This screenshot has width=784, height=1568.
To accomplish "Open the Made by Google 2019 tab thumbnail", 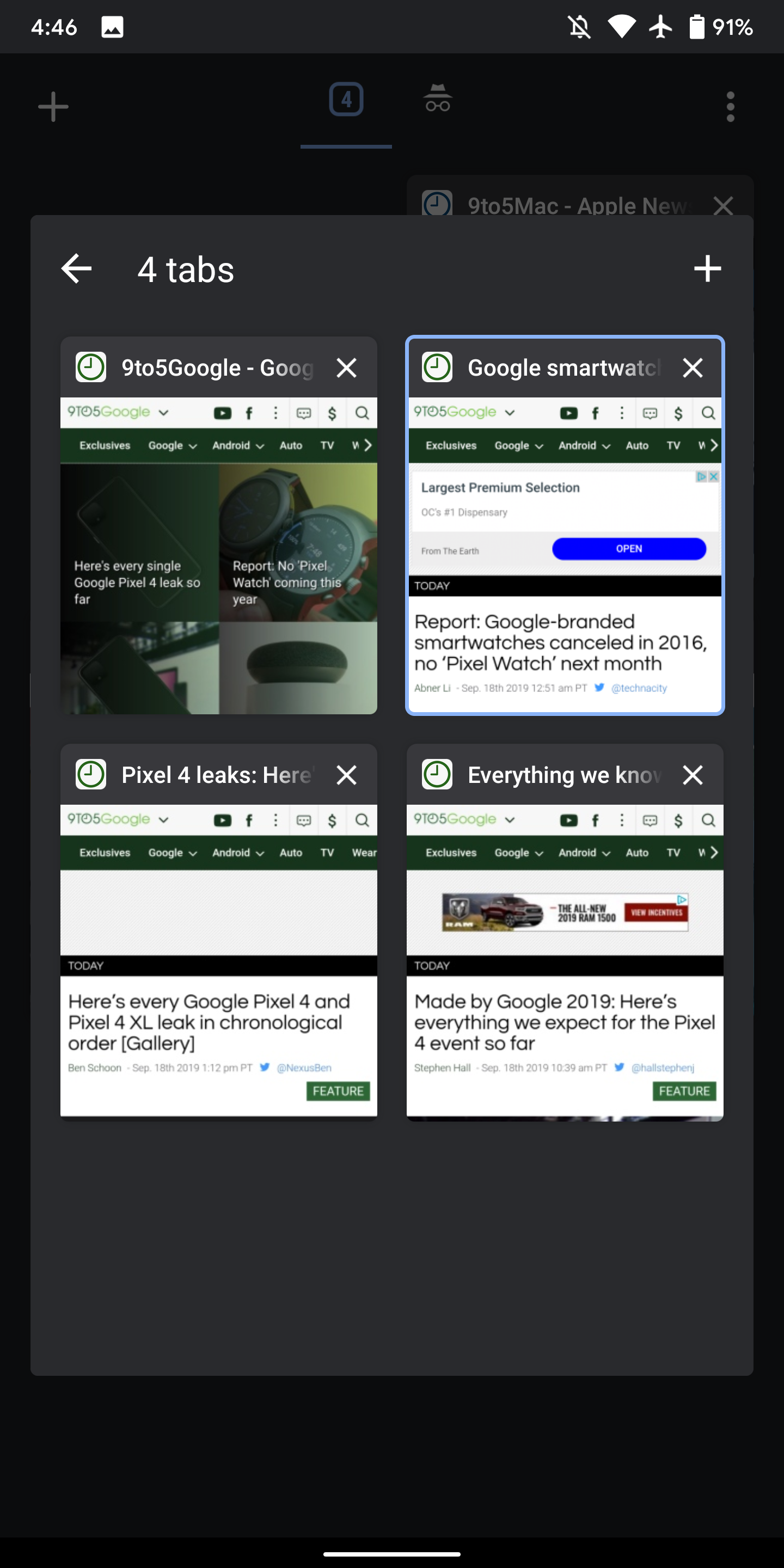I will tap(565, 963).
